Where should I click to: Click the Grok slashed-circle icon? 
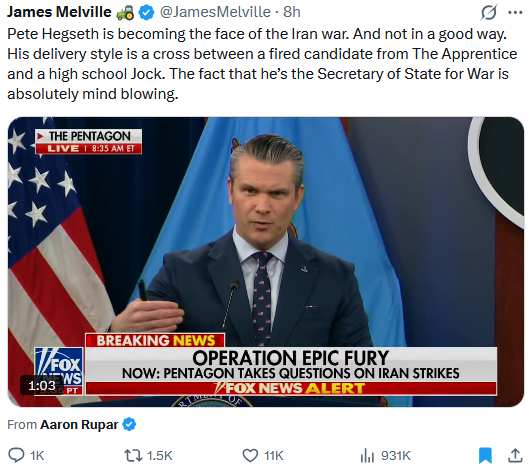tap(489, 13)
